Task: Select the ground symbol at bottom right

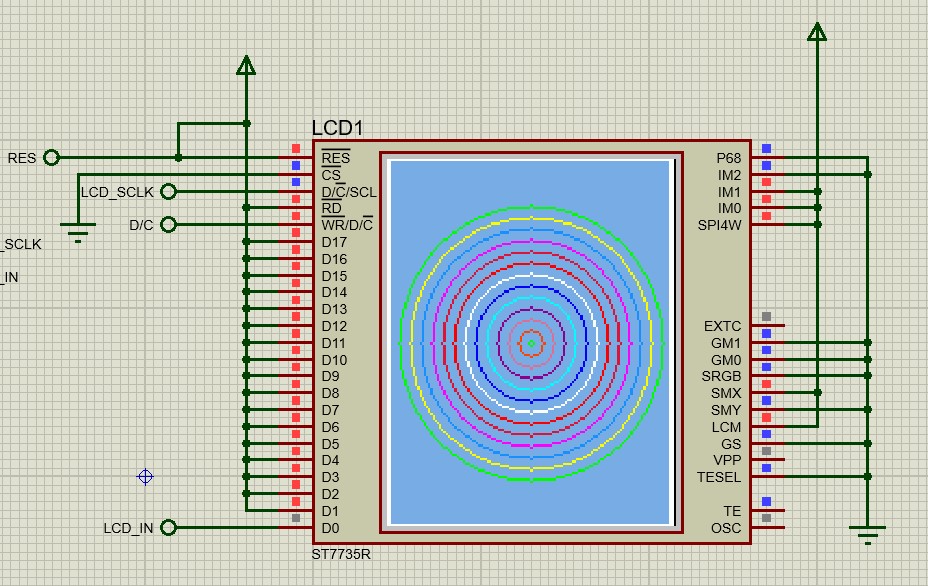Action: coord(868,535)
